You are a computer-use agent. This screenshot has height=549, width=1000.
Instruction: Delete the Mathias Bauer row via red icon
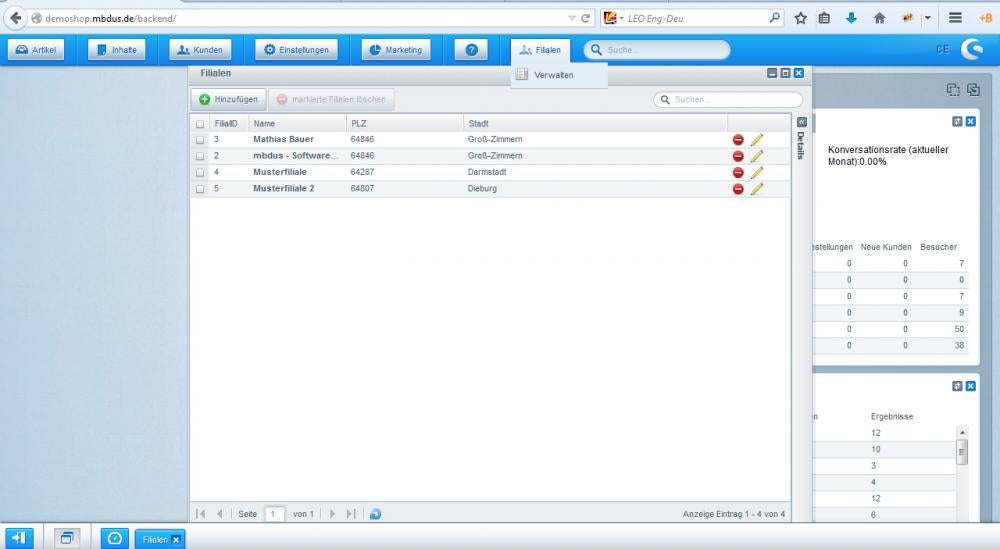(738, 140)
